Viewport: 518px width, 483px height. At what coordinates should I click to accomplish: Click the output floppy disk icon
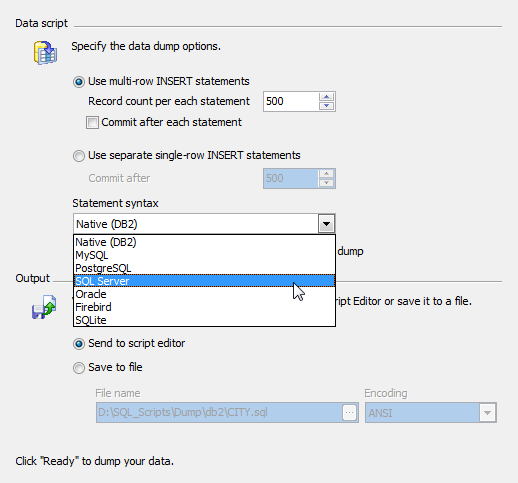(x=44, y=307)
